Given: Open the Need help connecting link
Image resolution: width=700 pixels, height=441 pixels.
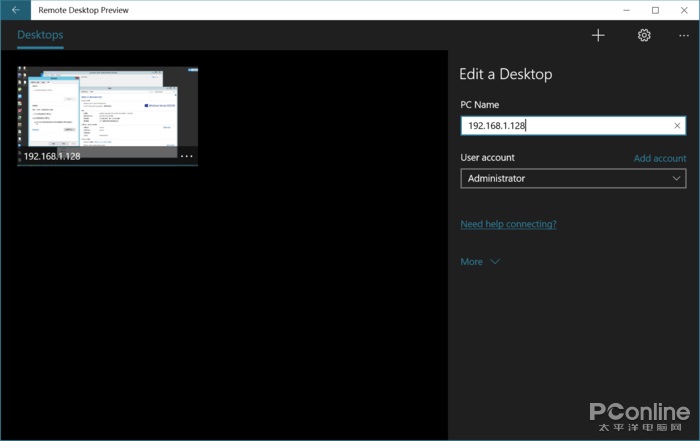Looking at the screenshot, I should pyautogui.click(x=508, y=224).
